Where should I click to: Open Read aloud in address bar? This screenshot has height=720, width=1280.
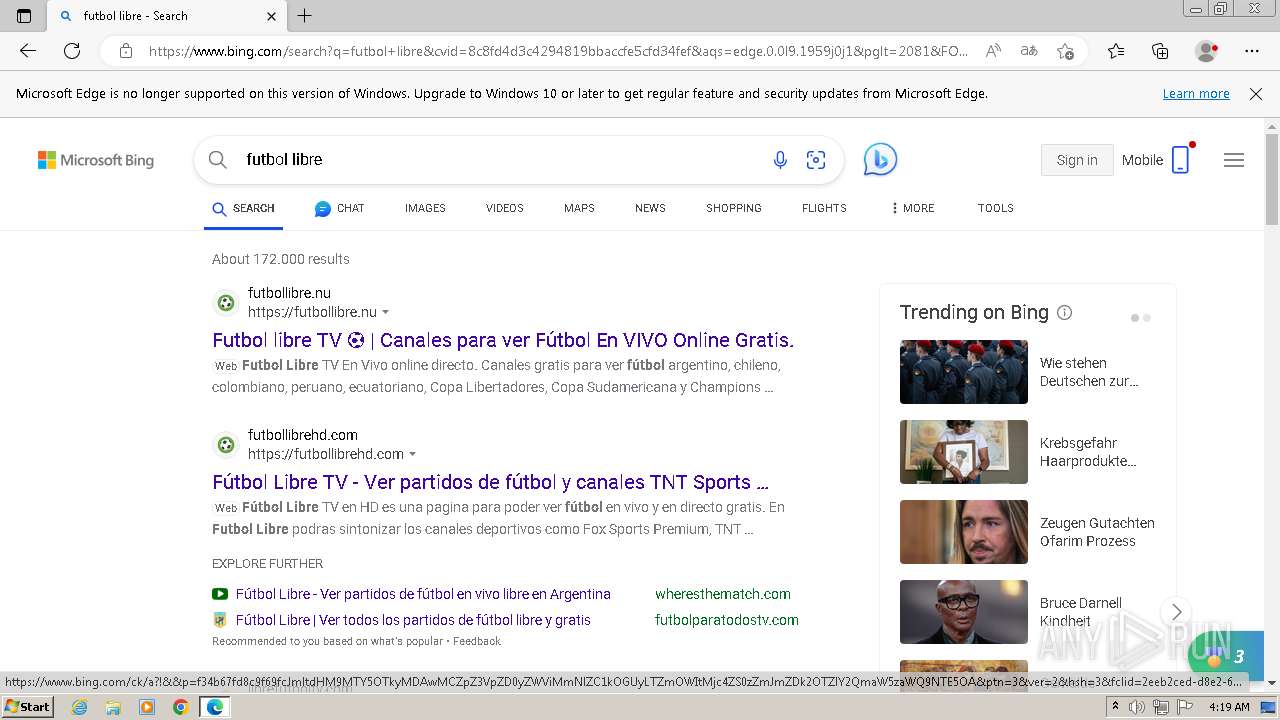point(993,51)
